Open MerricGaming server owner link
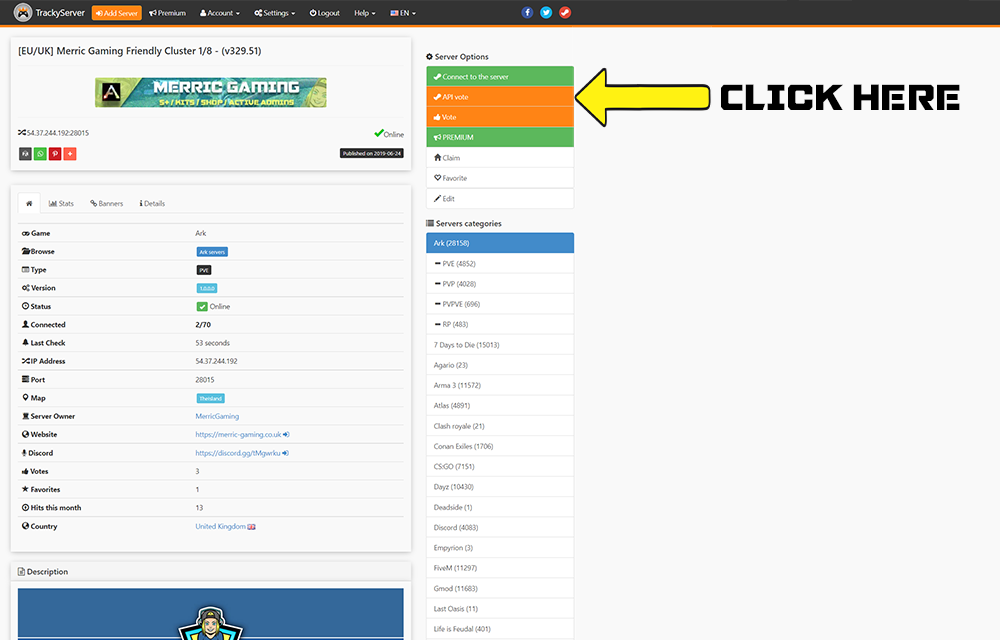Image resolution: width=1000 pixels, height=640 pixels. pos(217,416)
